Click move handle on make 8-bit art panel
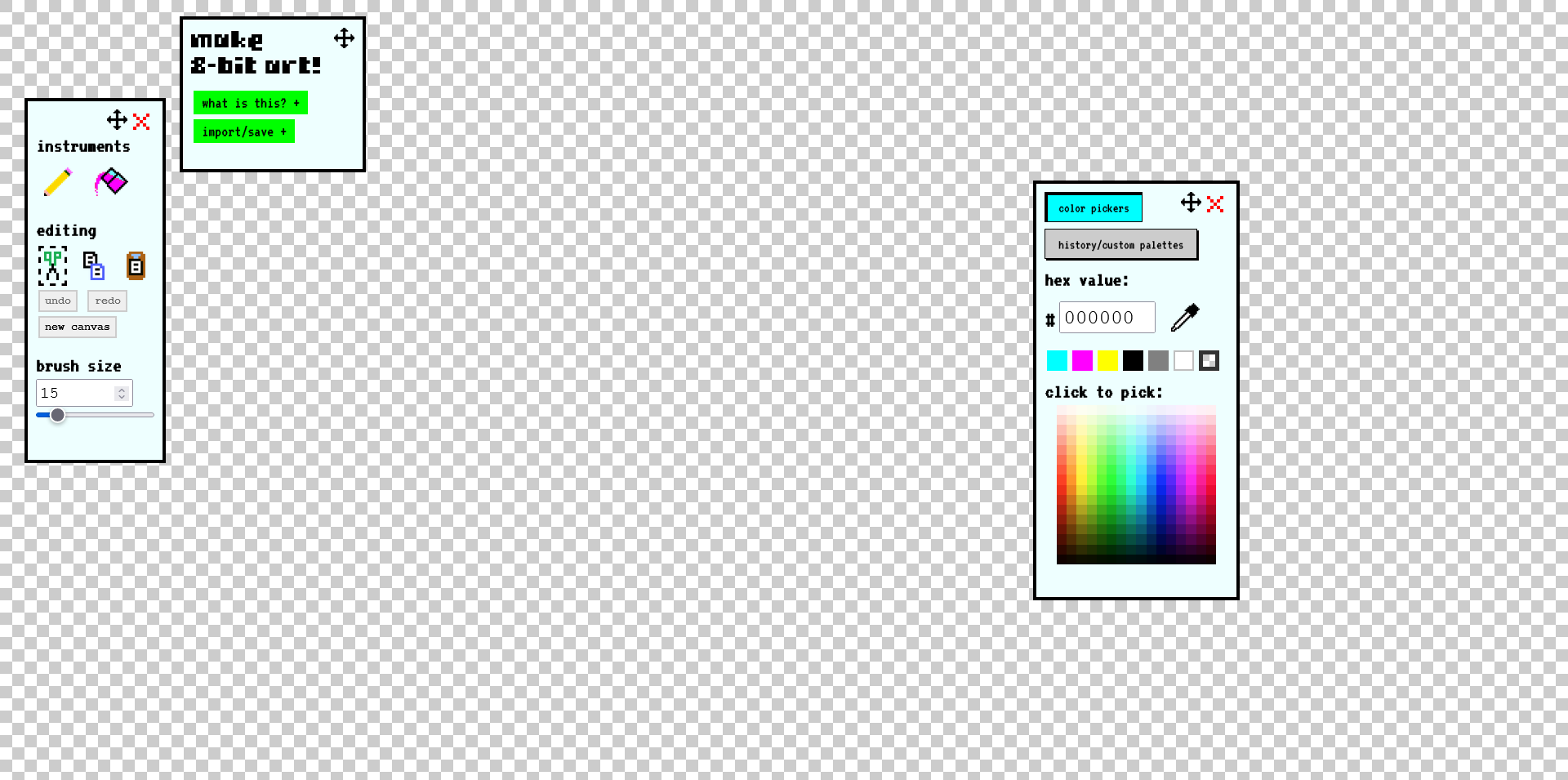 coord(344,38)
